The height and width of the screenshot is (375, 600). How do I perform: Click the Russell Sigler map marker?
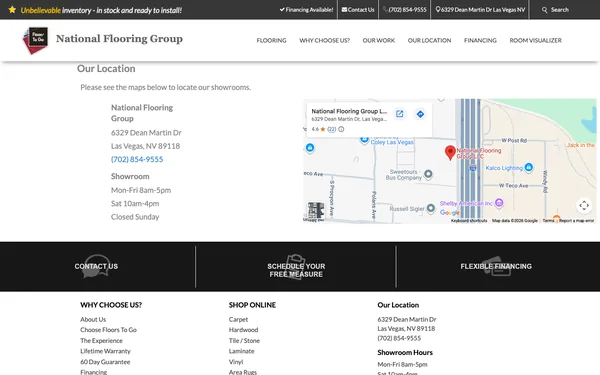tap(430, 208)
